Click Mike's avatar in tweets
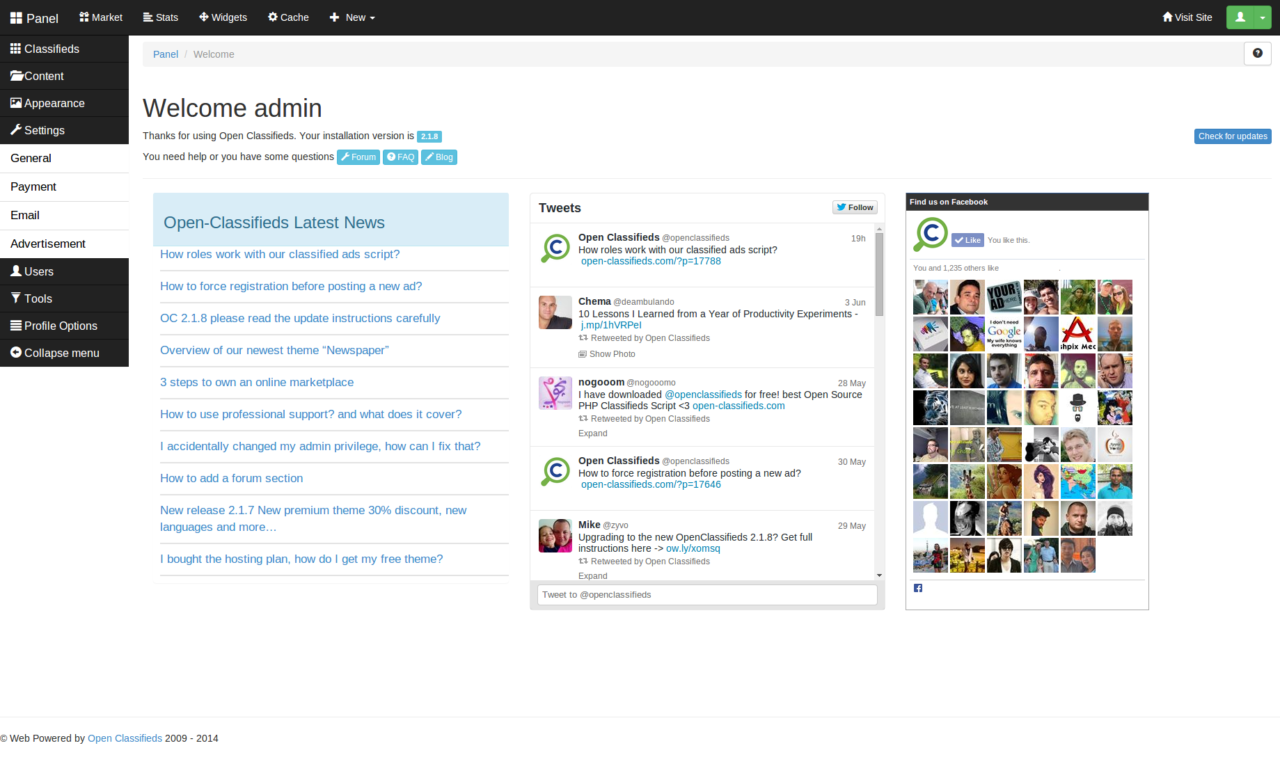The image size is (1280, 780). point(555,536)
